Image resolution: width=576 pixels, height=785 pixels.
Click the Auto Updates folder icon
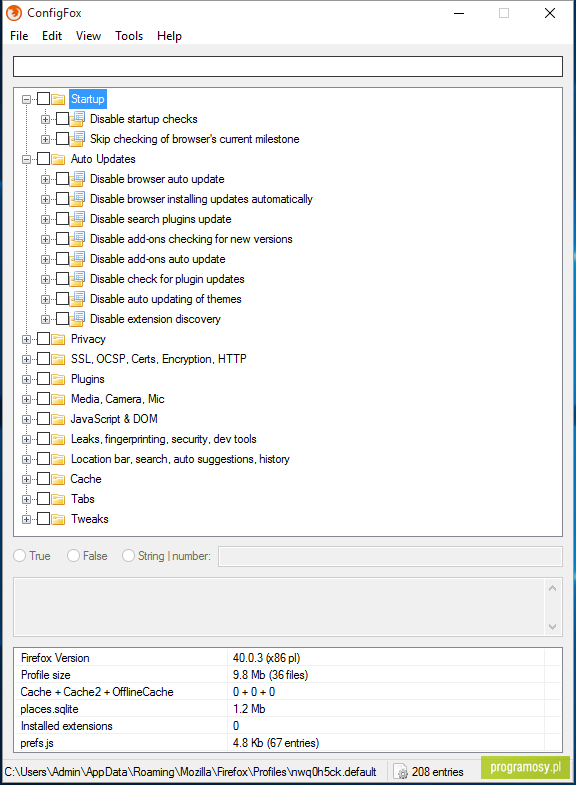click(x=59, y=159)
